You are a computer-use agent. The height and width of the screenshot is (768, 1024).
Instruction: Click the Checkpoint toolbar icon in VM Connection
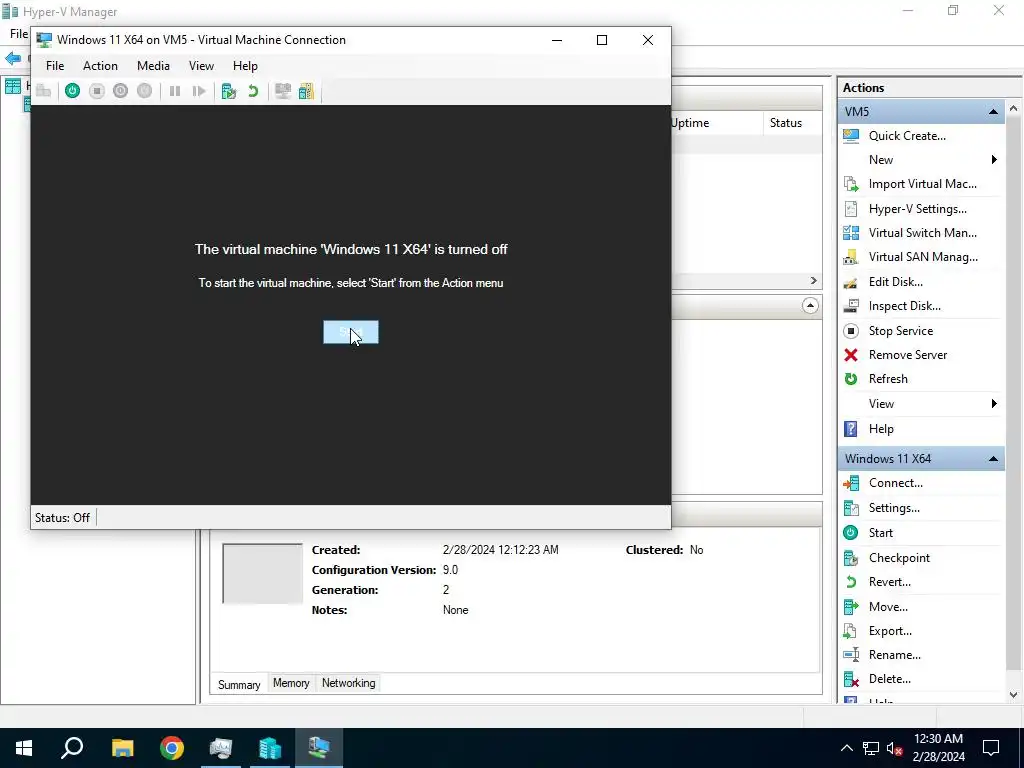pos(229,91)
